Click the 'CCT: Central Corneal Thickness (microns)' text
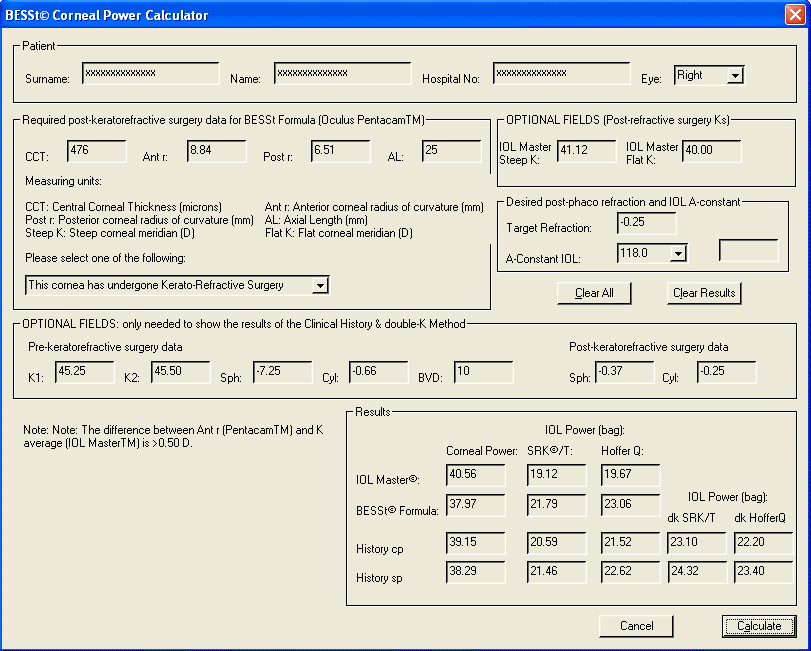811x651 pixels. click(124, 207)
